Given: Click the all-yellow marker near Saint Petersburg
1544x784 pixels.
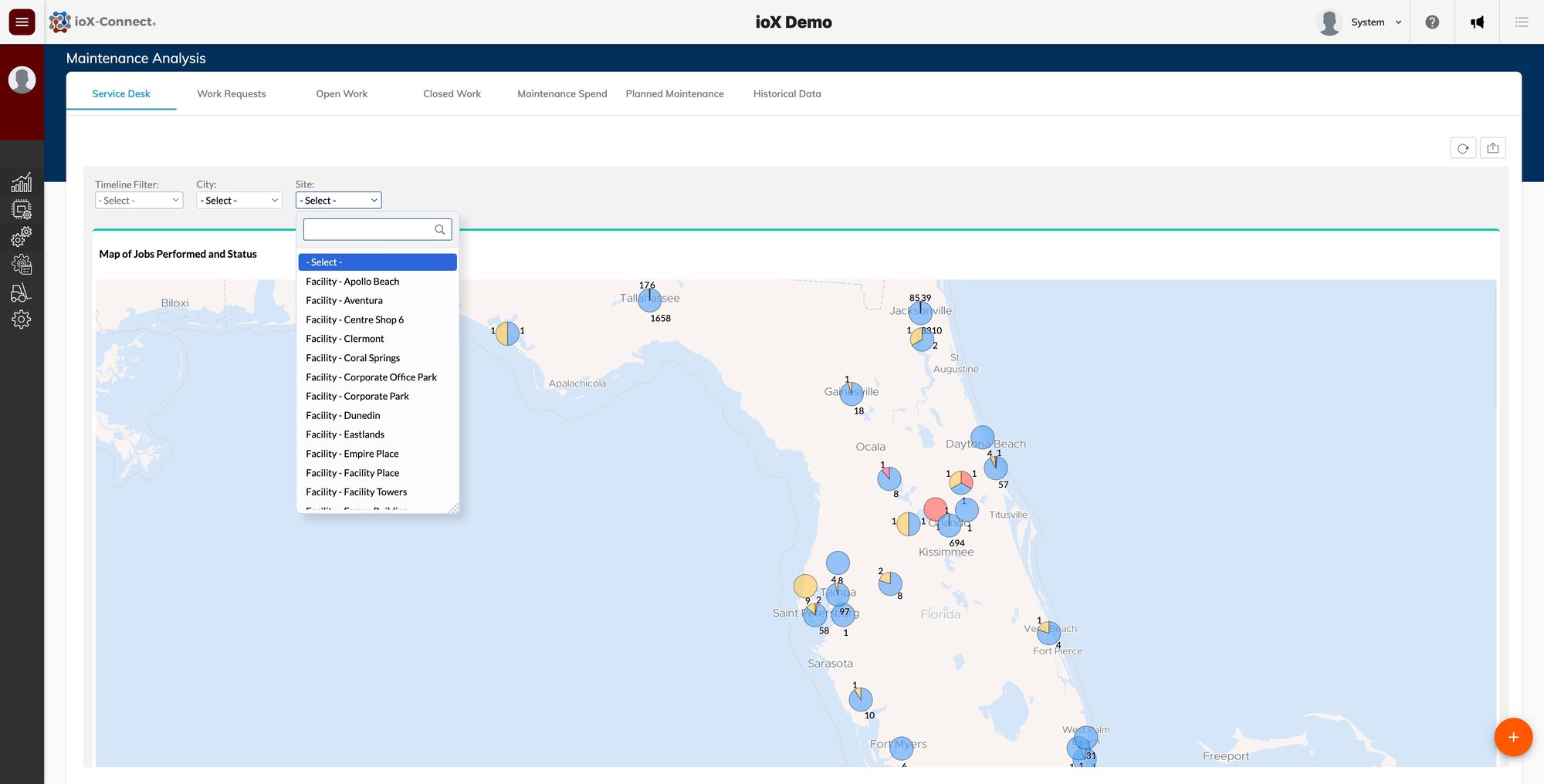Looking at the screenshot, I should point(805,586).
